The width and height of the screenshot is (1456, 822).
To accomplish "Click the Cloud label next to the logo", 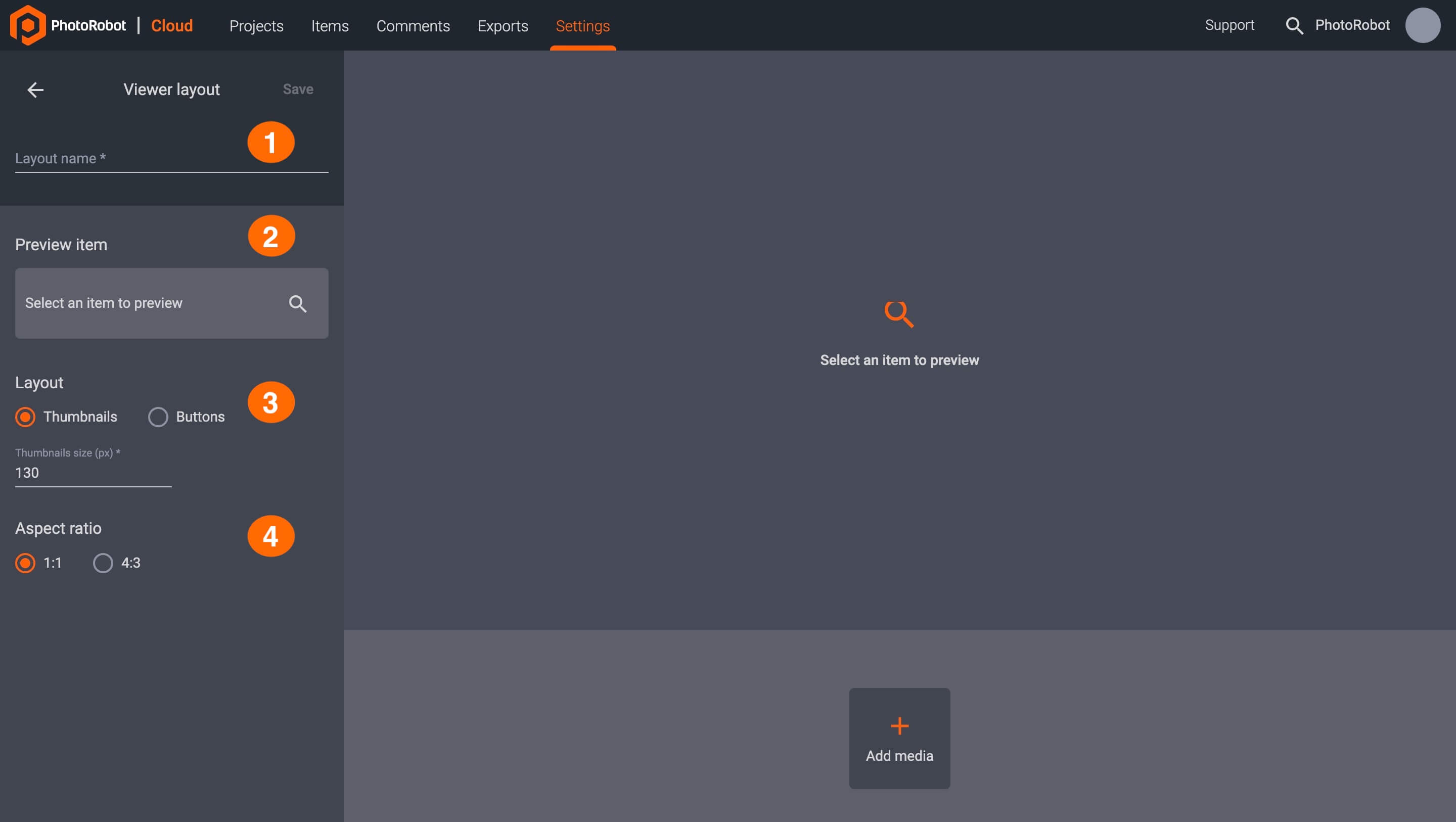I will point(171,25).
